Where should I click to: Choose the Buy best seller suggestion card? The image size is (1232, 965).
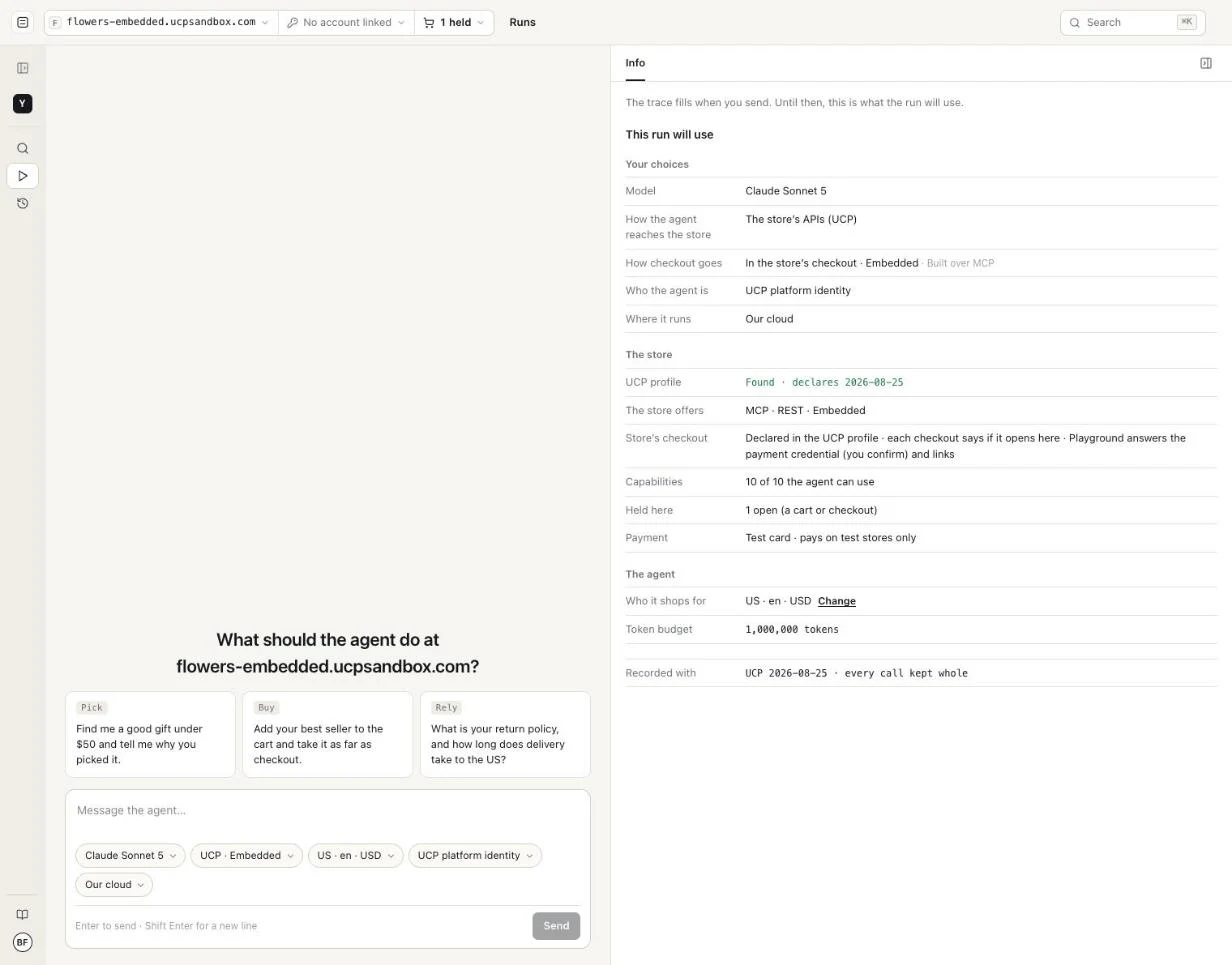(x=327, y=735)
